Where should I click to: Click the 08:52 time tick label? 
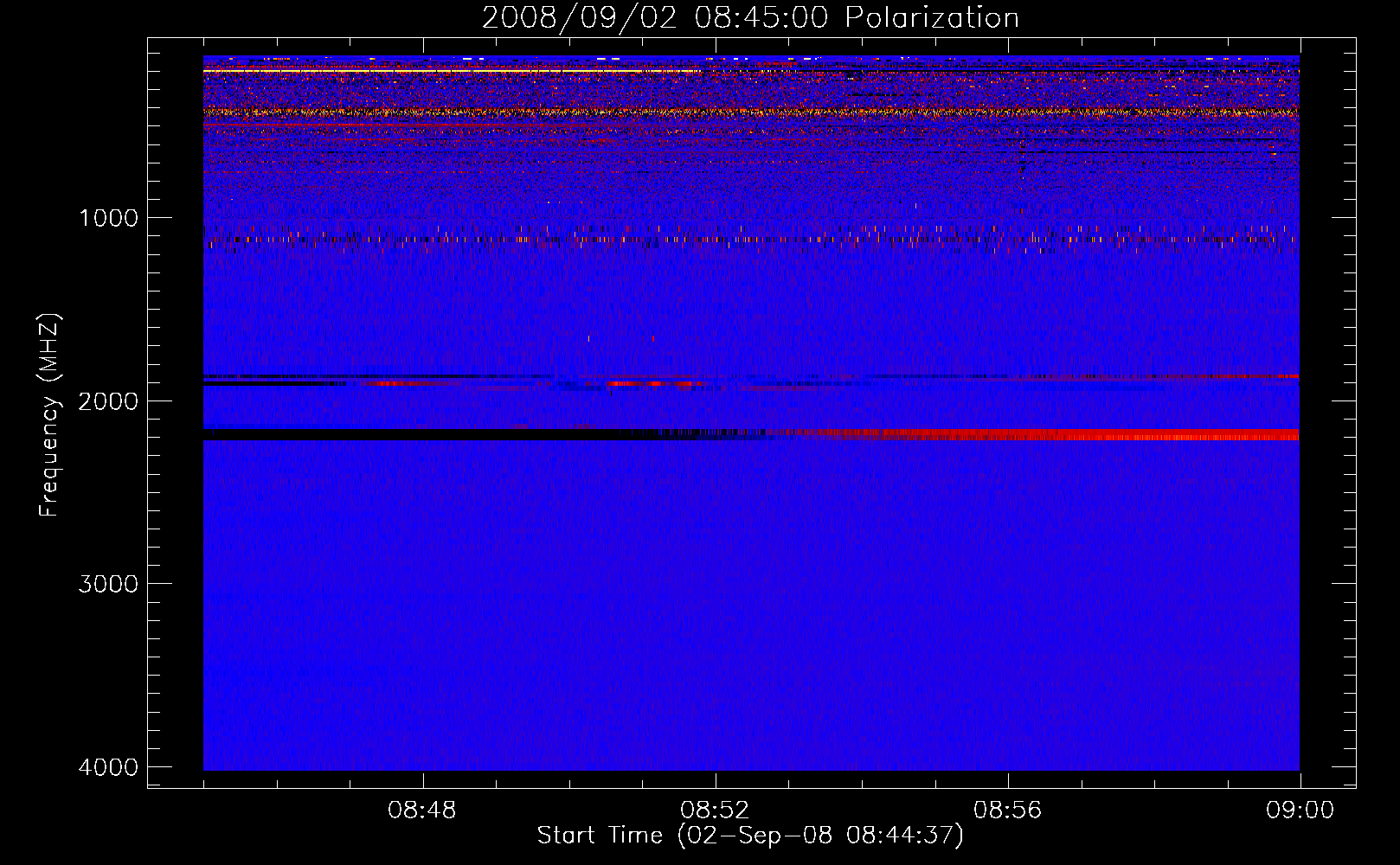click(x=715, y=811)
